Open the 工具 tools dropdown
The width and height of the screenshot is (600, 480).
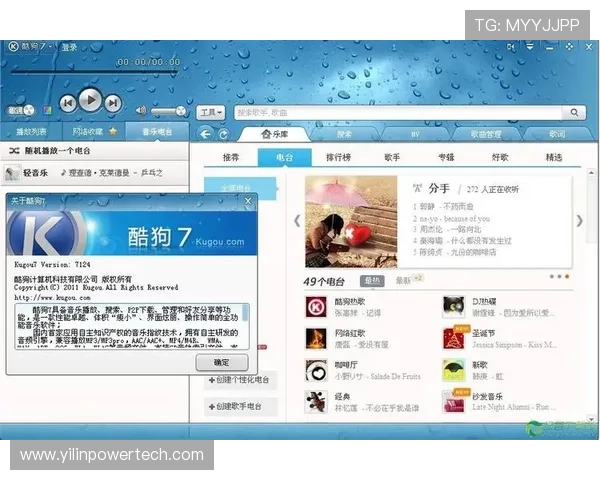click(x=211, y=113)
